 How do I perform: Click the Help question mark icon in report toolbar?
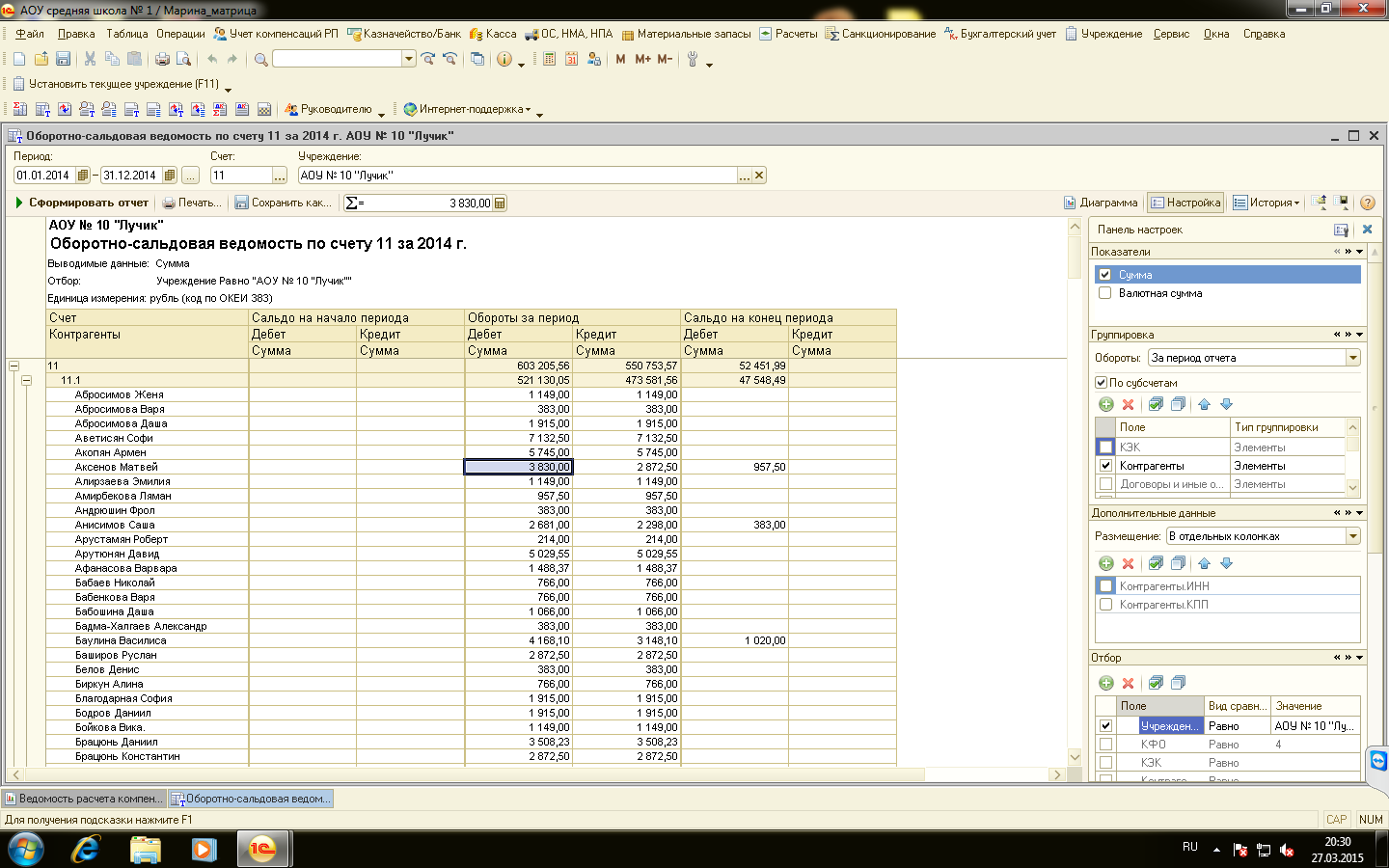(1367, 203)
